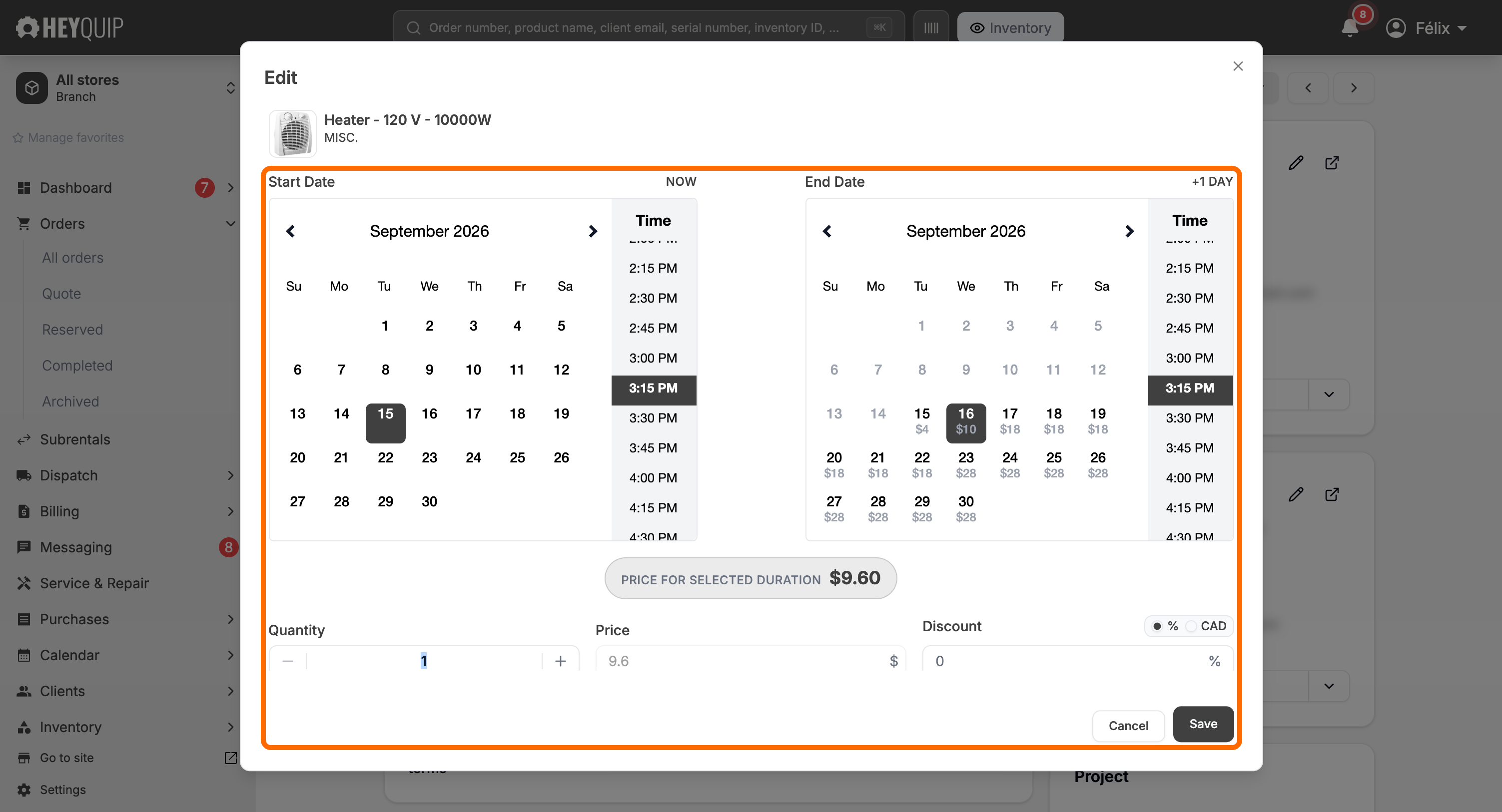This screenshot has width=1502, height=812.
Task: Select the CAD discount radio
Action: 1191,626
